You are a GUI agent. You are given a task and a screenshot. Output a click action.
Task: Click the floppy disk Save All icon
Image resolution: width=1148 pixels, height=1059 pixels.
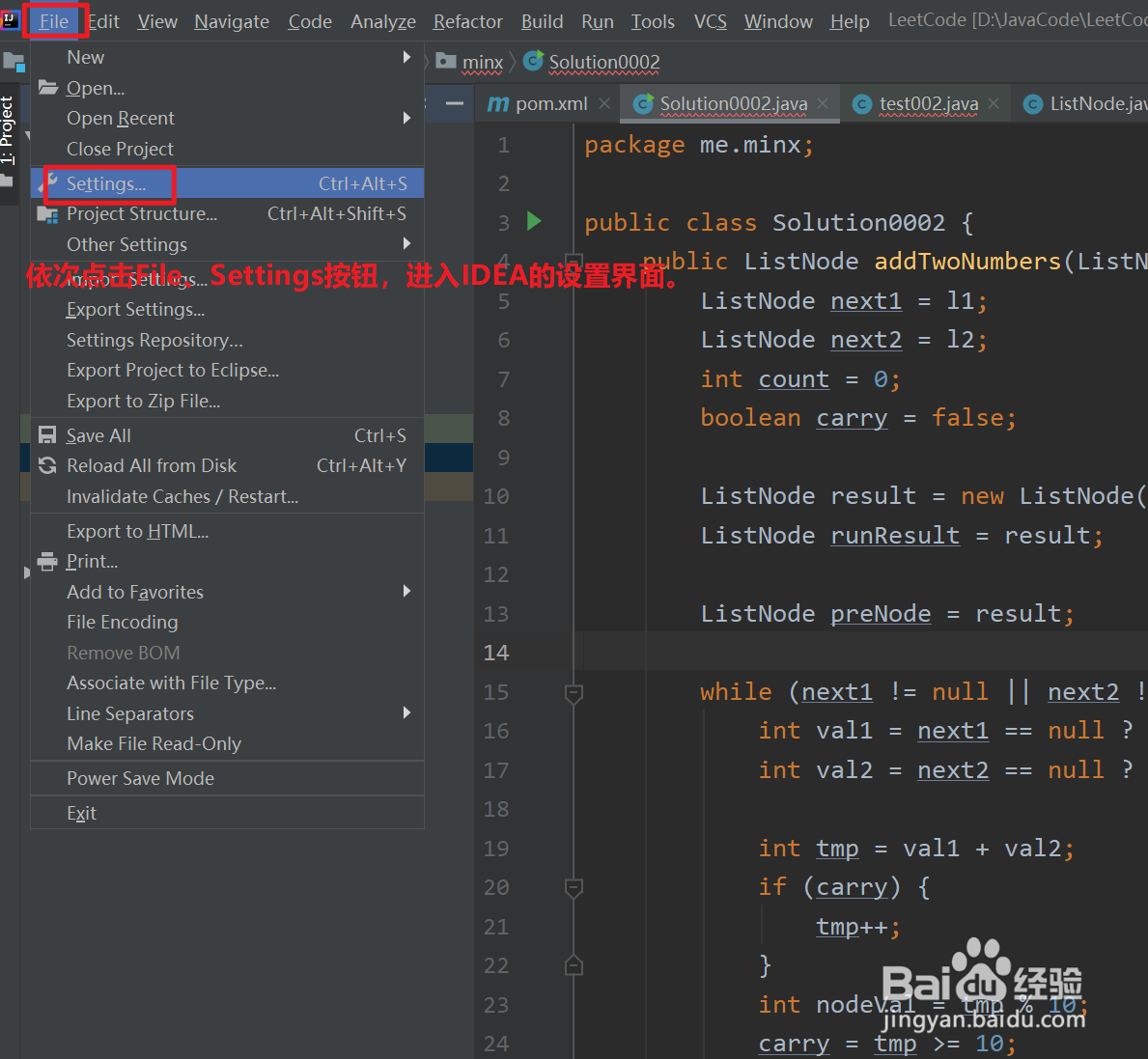click(47, 435)
